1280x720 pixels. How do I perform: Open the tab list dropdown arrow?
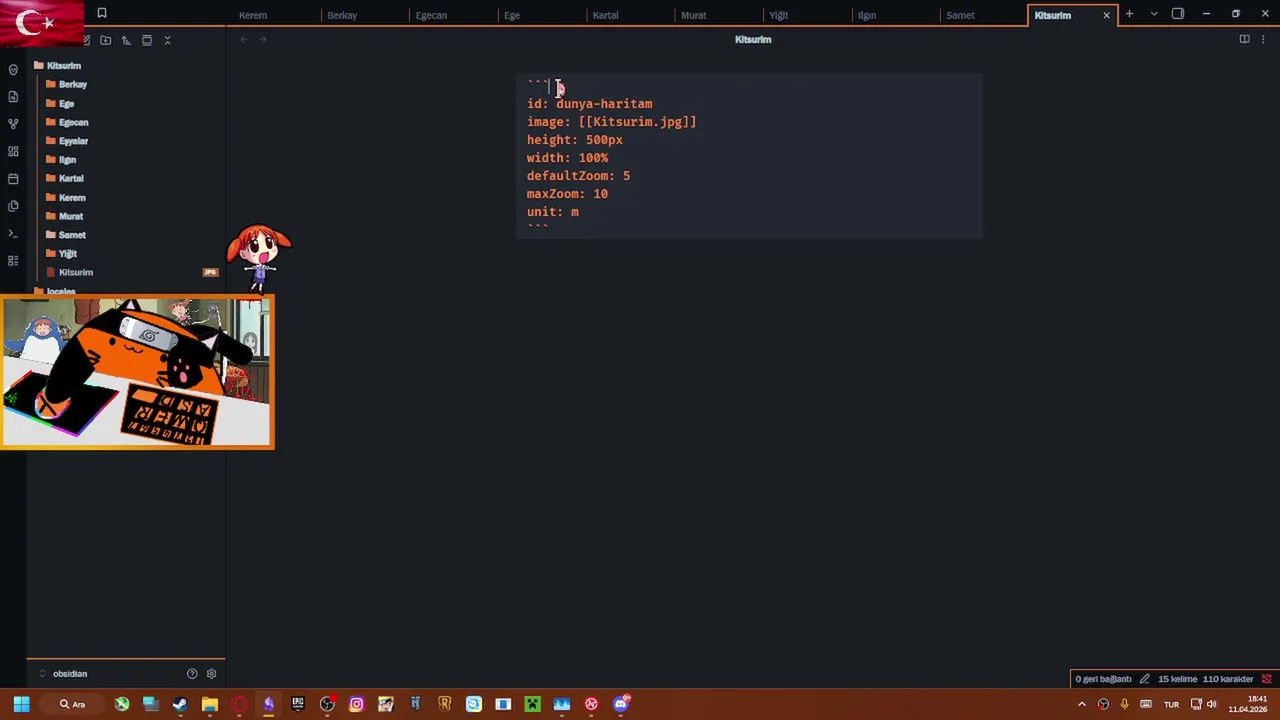(x=1154, y=14)
